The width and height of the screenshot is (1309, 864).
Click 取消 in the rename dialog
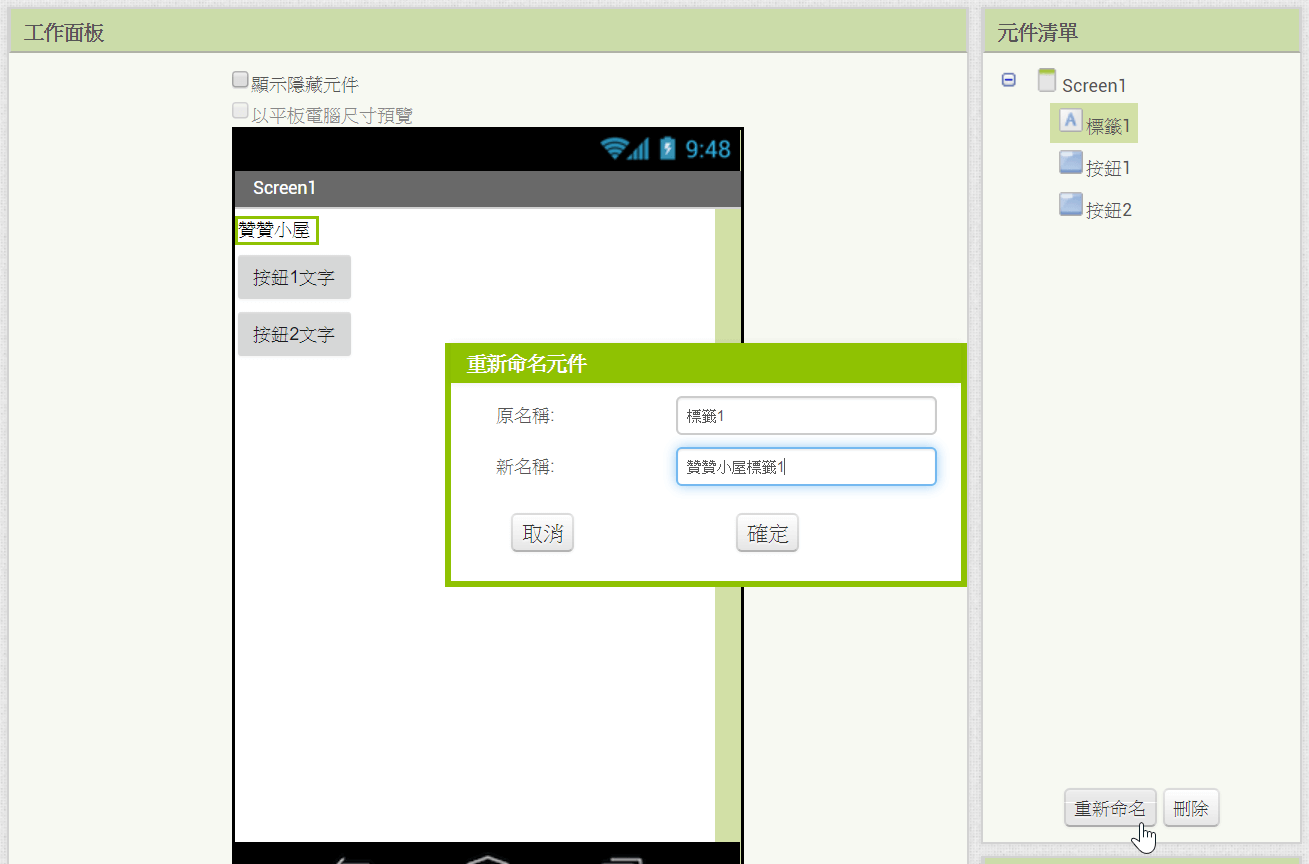coord(542,533)
